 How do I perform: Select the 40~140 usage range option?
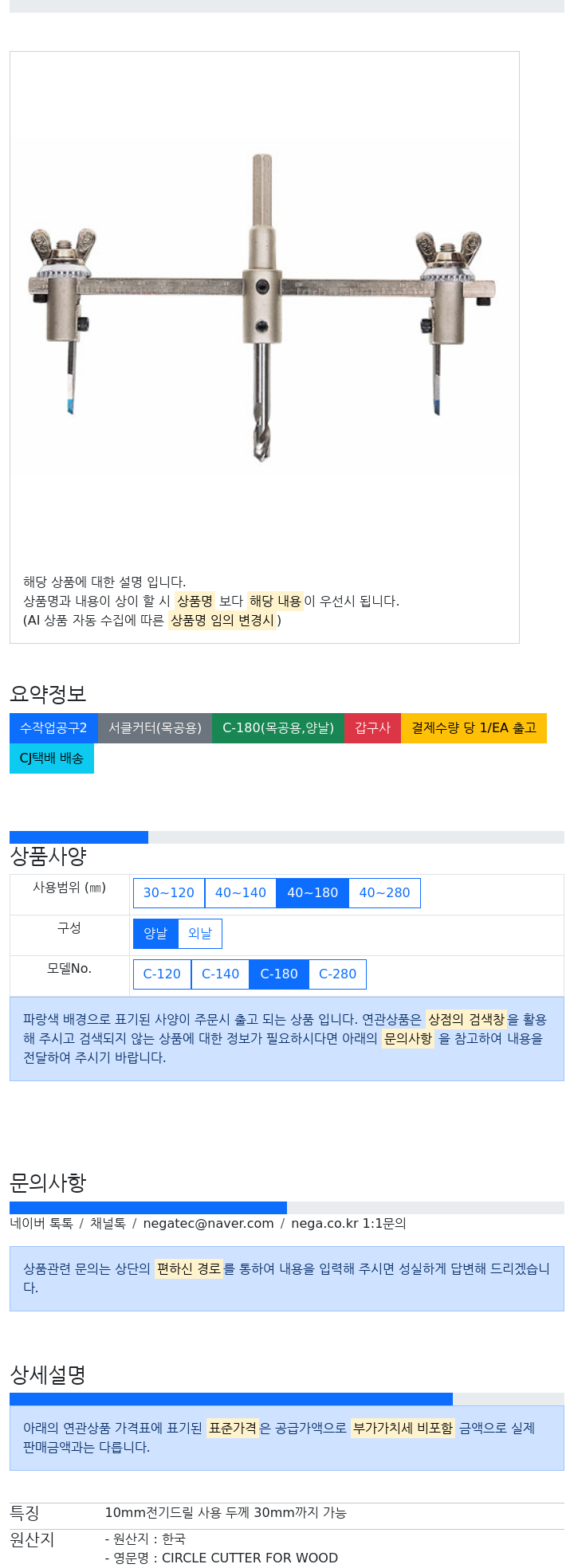[x=241, y=893]
